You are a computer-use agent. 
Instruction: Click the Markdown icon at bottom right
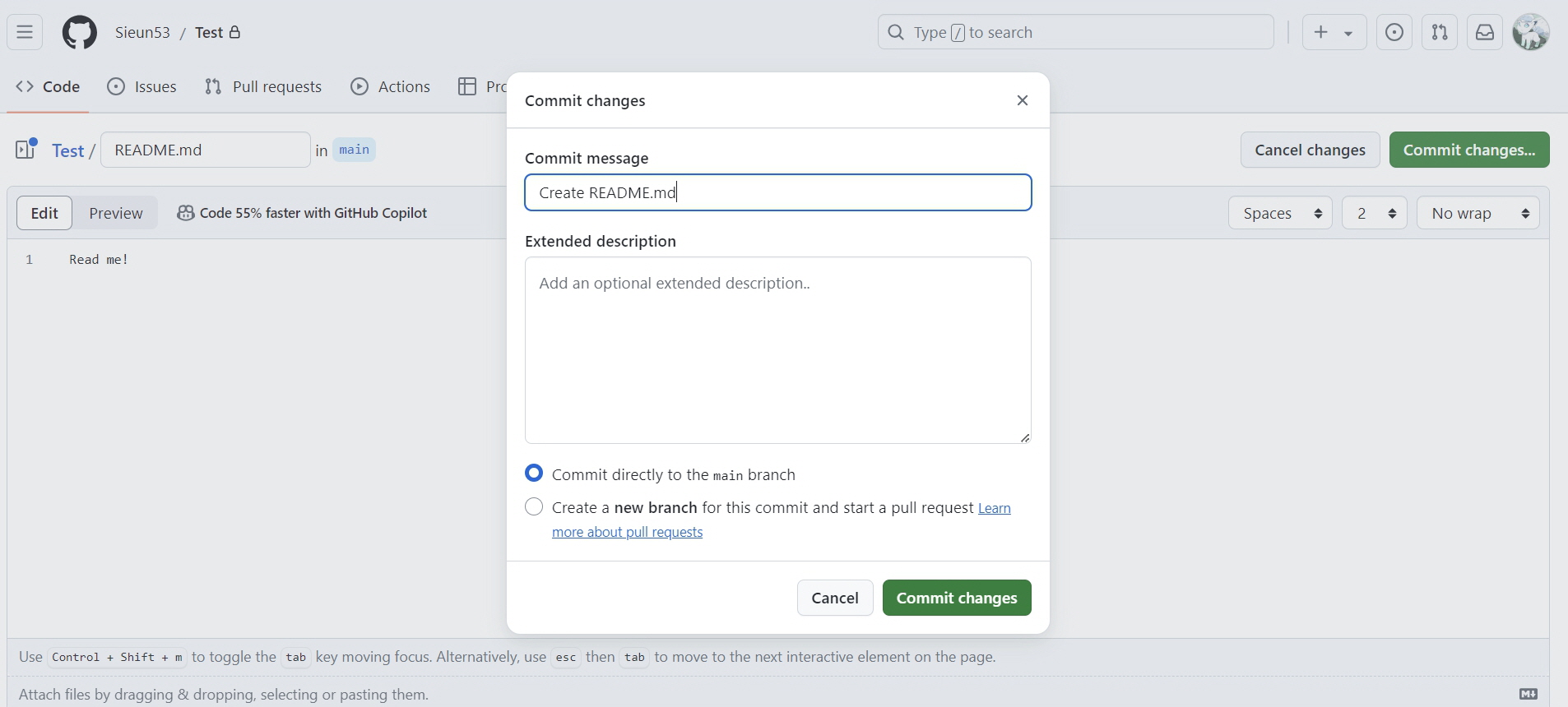(x=1529, y=694)
